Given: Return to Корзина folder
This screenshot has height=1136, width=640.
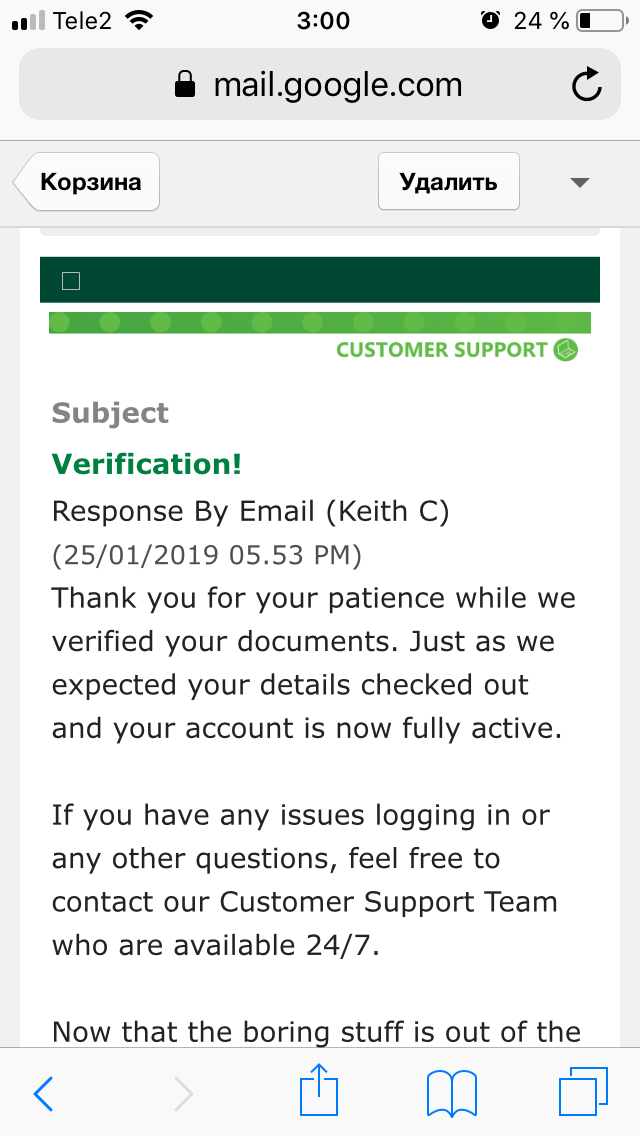Looking at the screenshot, I should point(86,181).
